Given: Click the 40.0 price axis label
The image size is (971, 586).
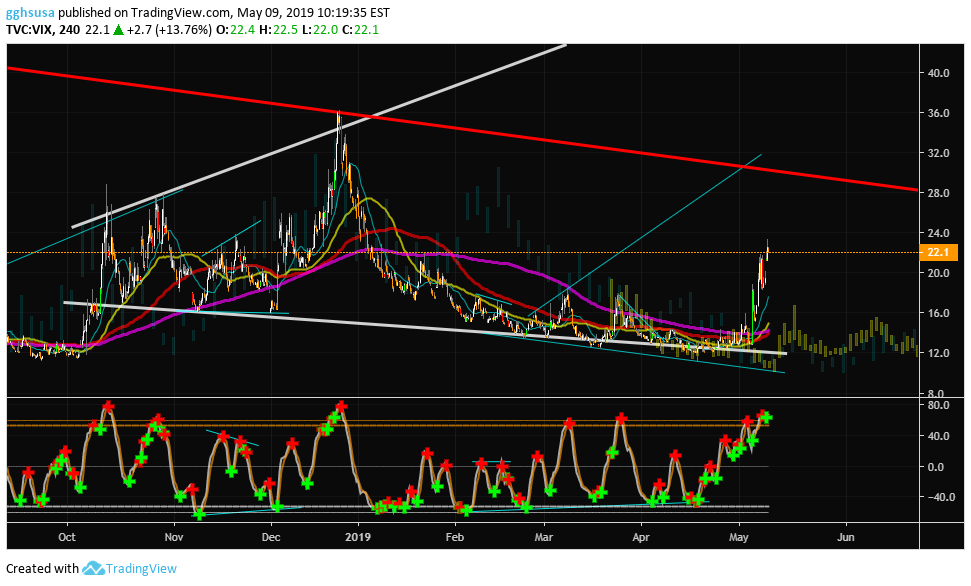Looking at the screenshot, I should 938,73.
